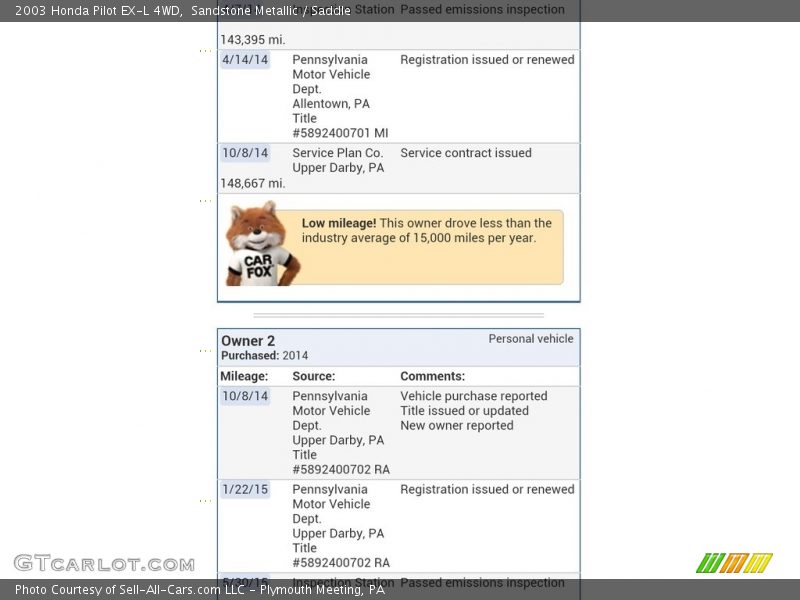Click 'New owner reported' comment
The width and height of the screenshot is (800, 600).
pyautogui.click(x=457, y=426)
